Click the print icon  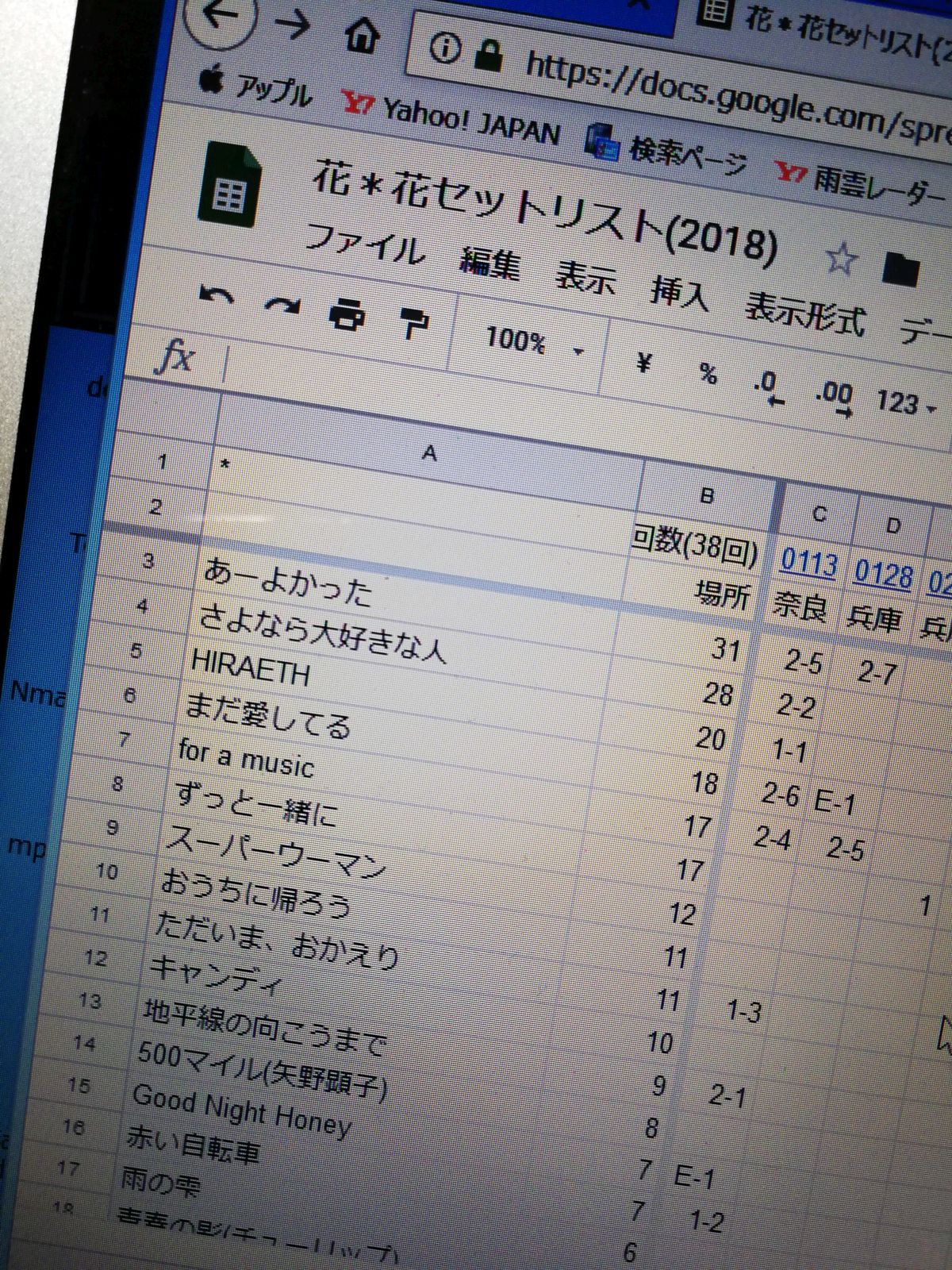pyautogui.click(x=347, y=315)
